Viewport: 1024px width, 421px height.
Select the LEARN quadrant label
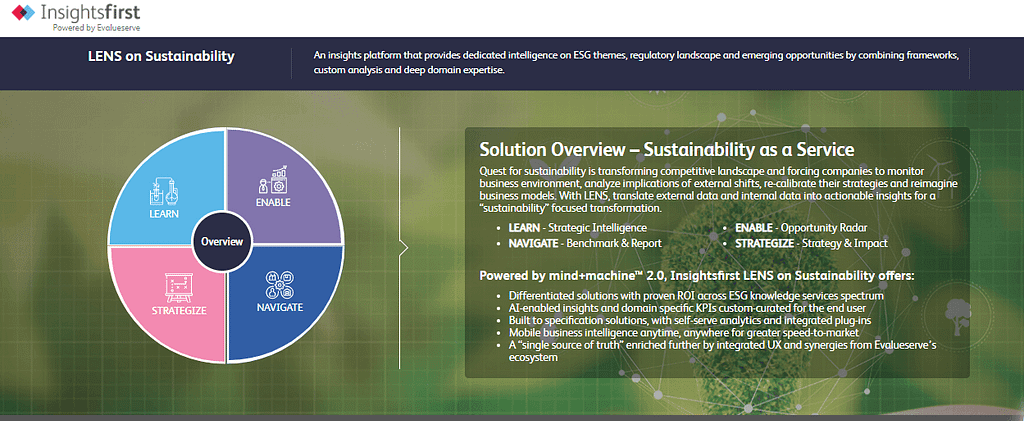click(x=163, y=214)
